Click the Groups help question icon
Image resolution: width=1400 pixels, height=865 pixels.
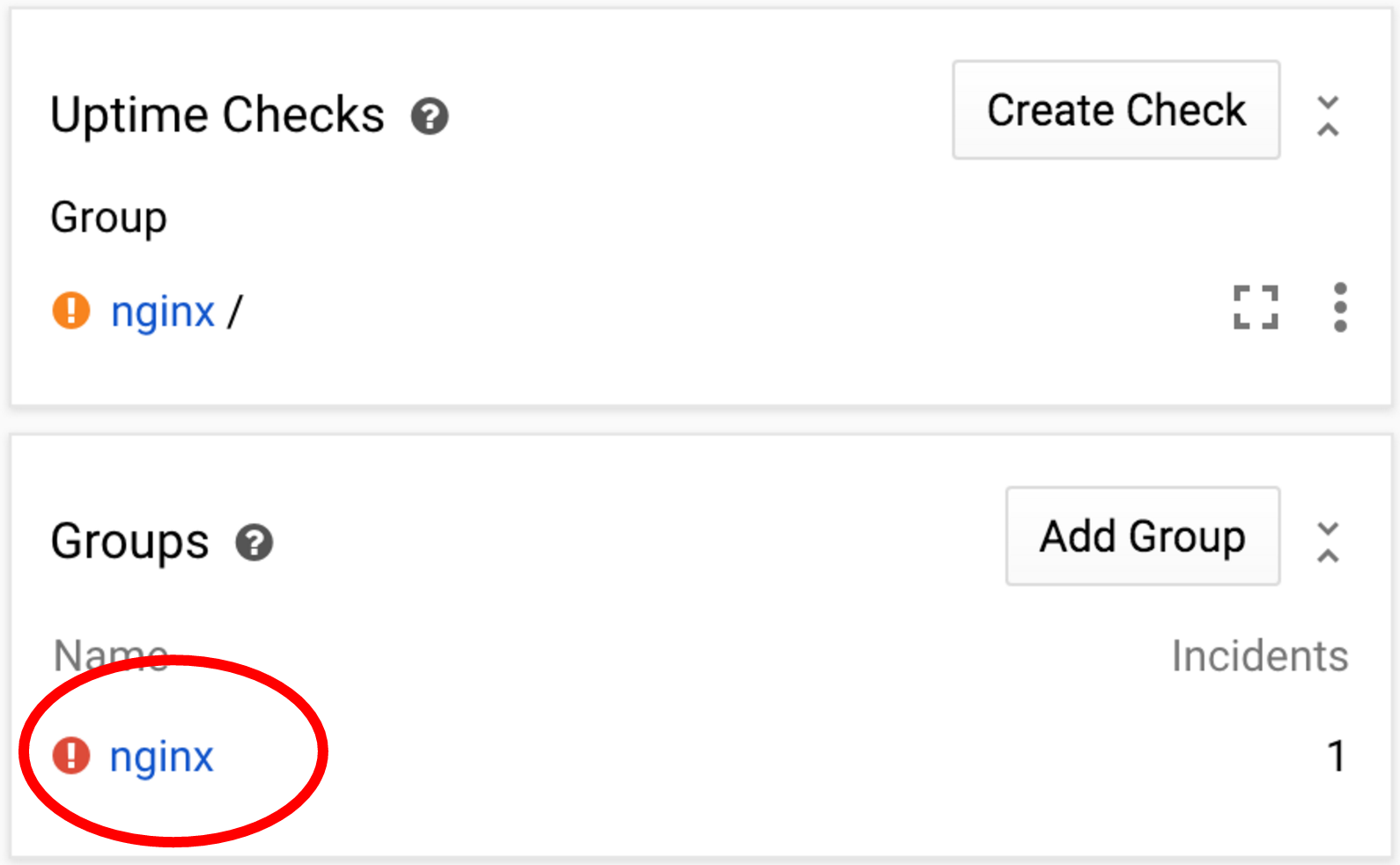tap(254, 543)
